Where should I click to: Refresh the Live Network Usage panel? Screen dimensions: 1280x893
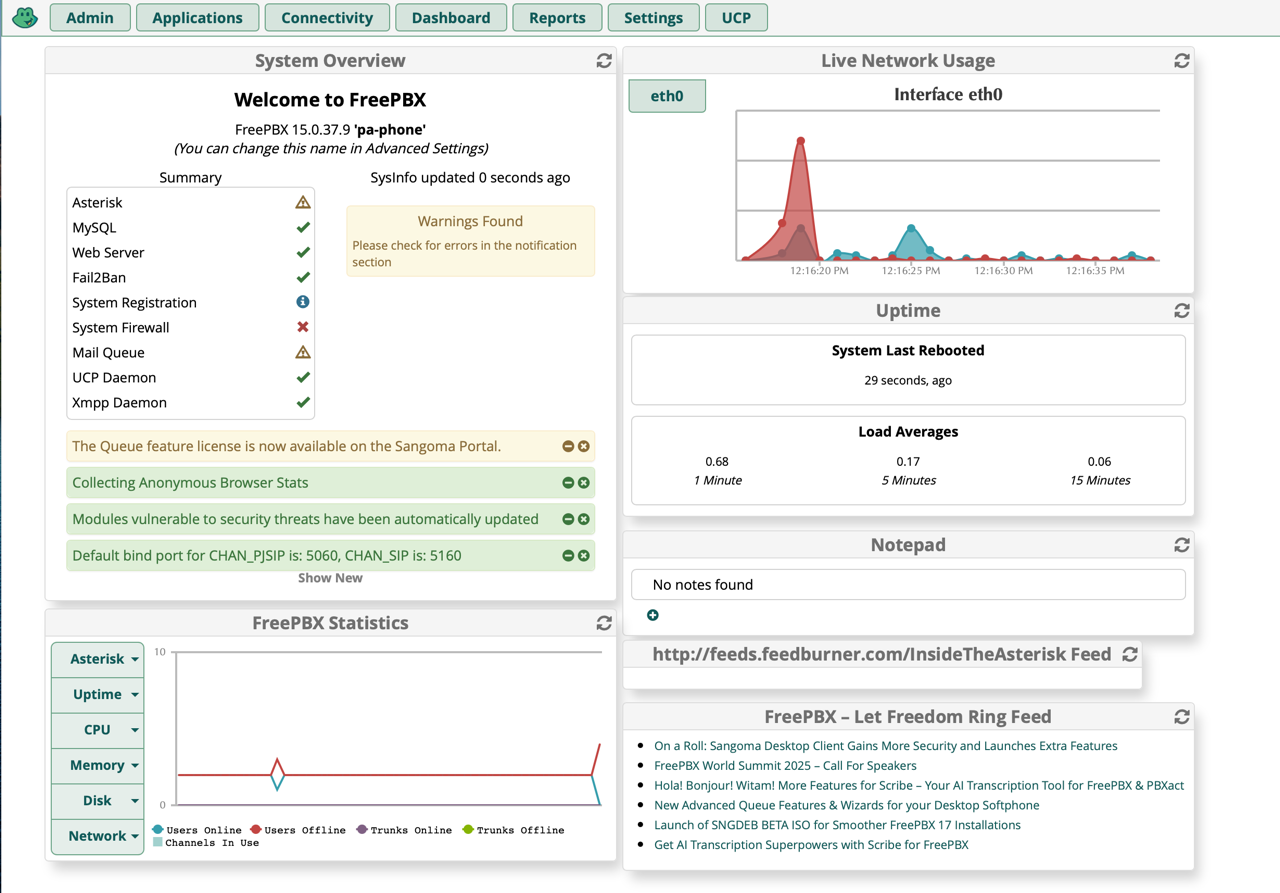pos(1182,61)
